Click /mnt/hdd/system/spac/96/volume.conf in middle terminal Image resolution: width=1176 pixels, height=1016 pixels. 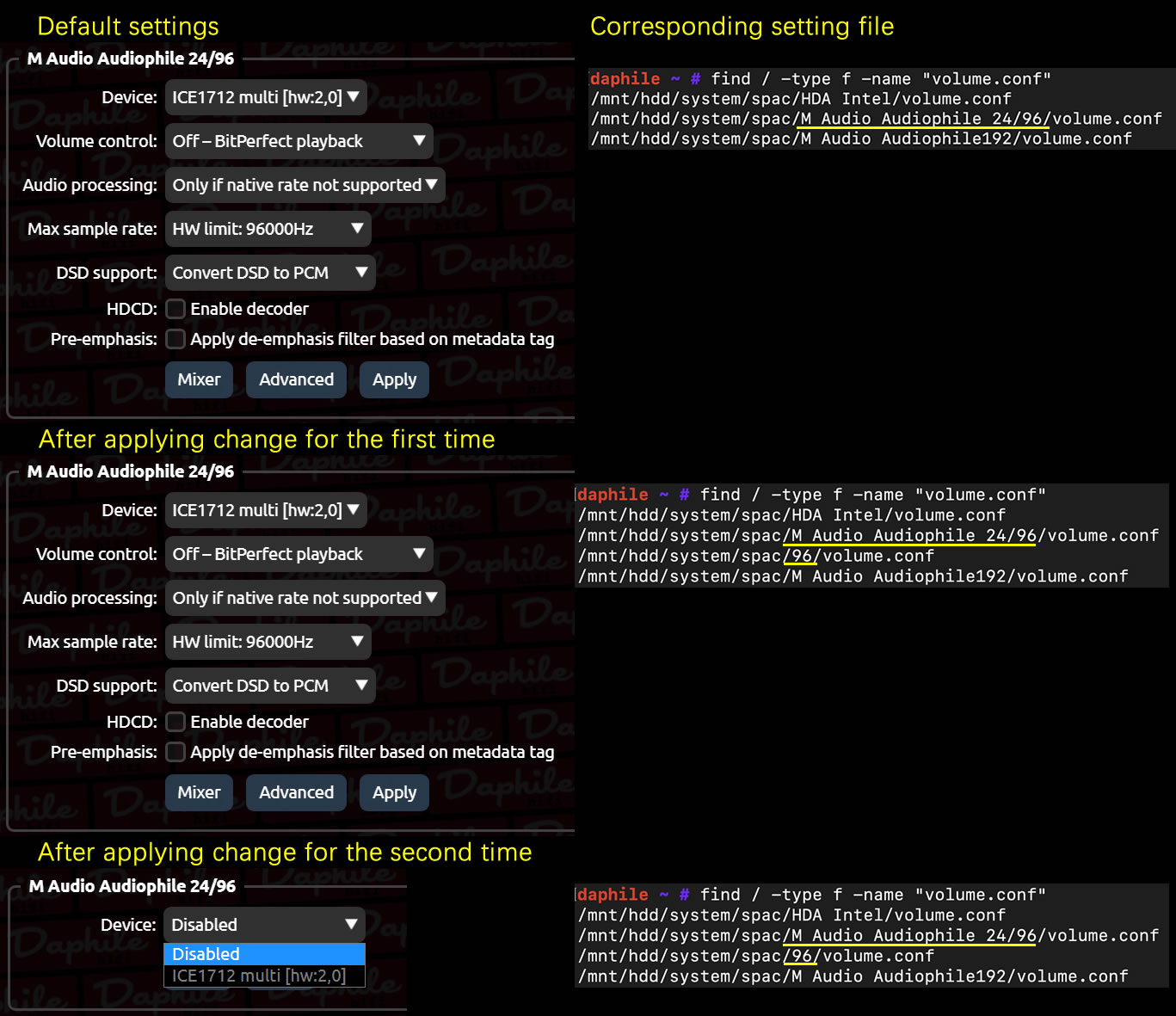(756, 556)
